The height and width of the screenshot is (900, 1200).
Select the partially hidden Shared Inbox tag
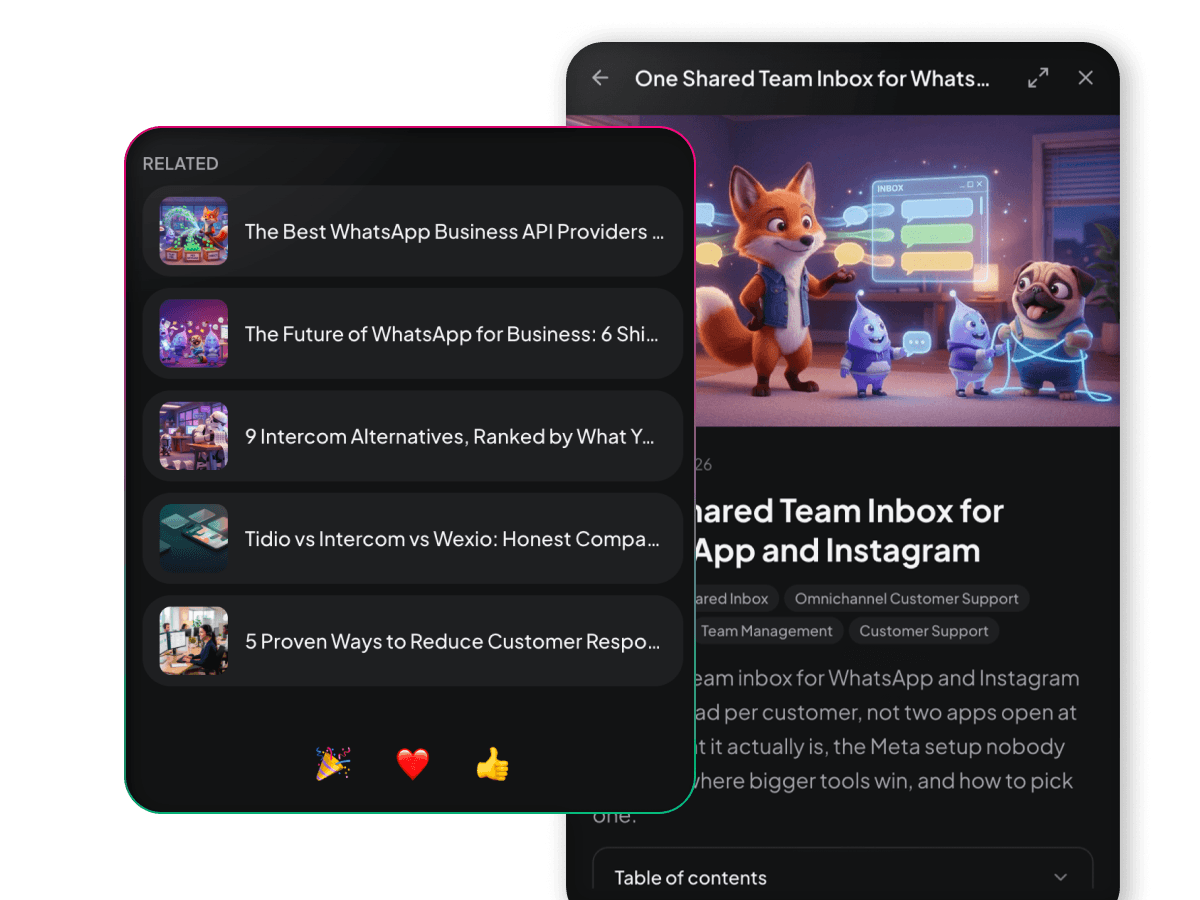coord(736,599)
